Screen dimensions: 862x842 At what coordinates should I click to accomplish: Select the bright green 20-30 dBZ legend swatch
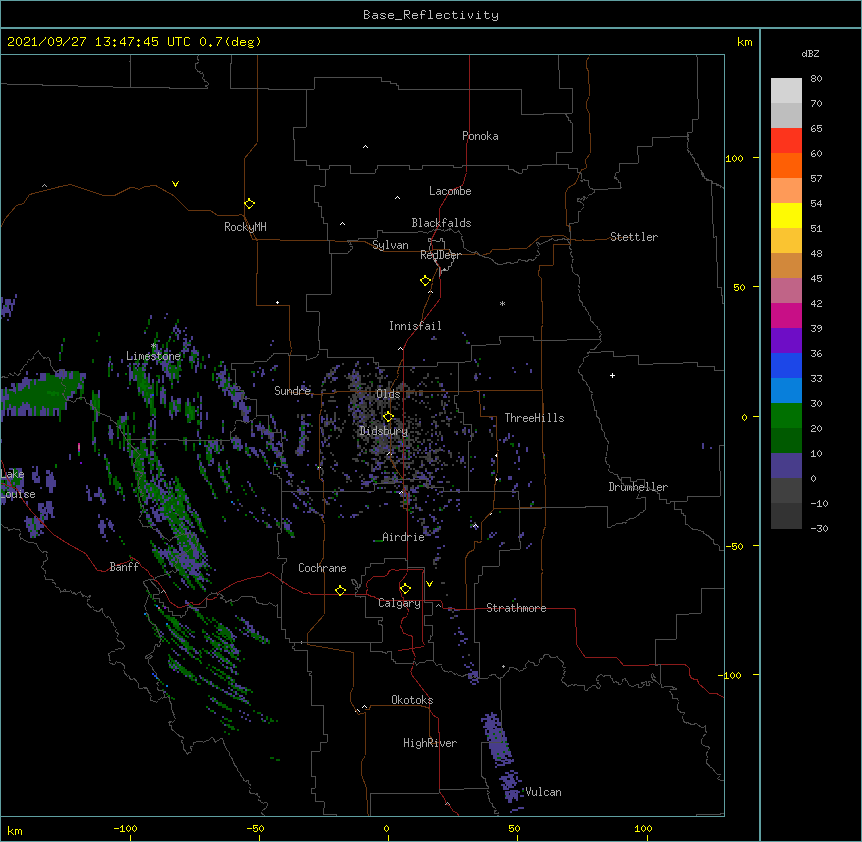tap(786, 416)
